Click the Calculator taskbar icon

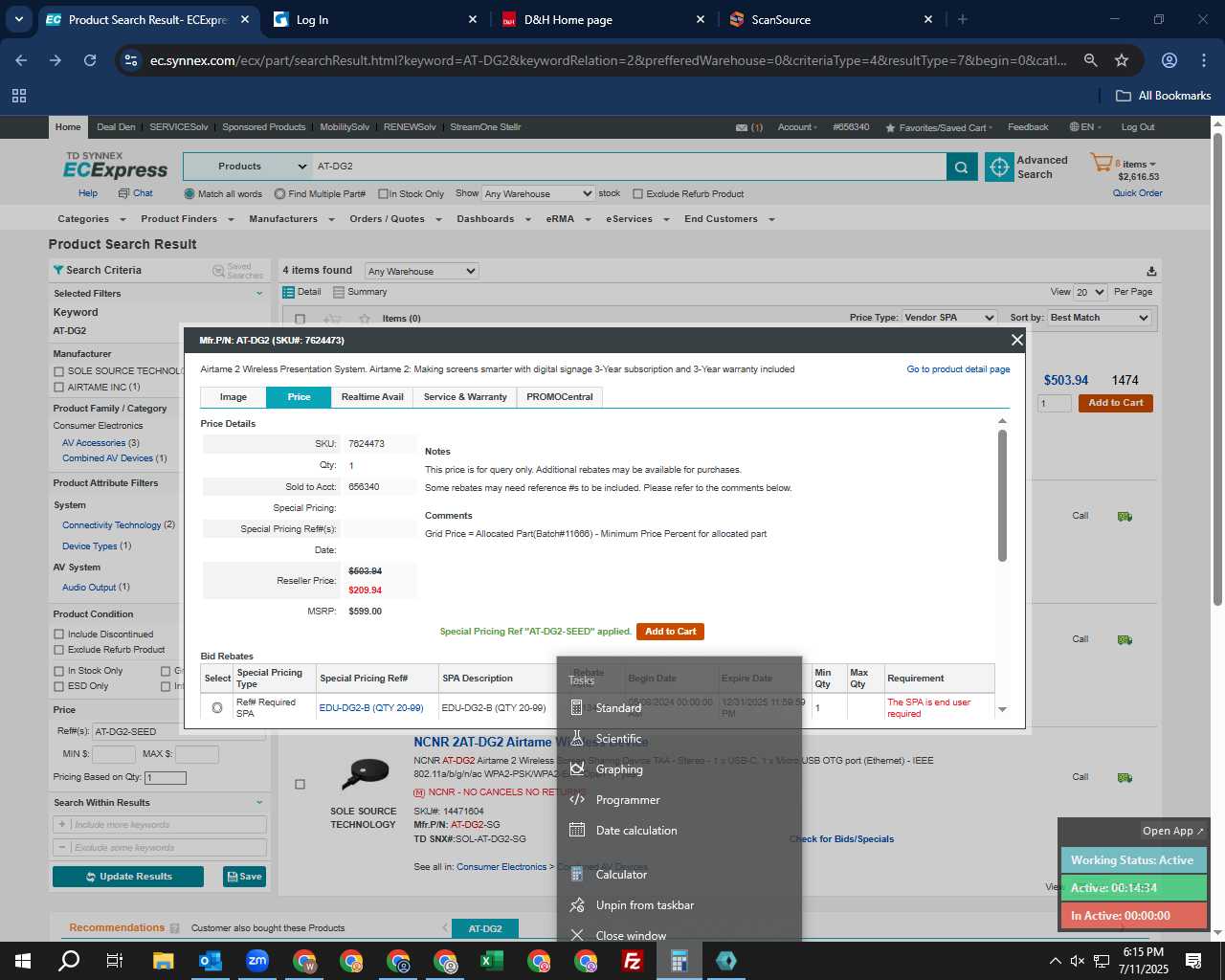[x=679, y=961]
